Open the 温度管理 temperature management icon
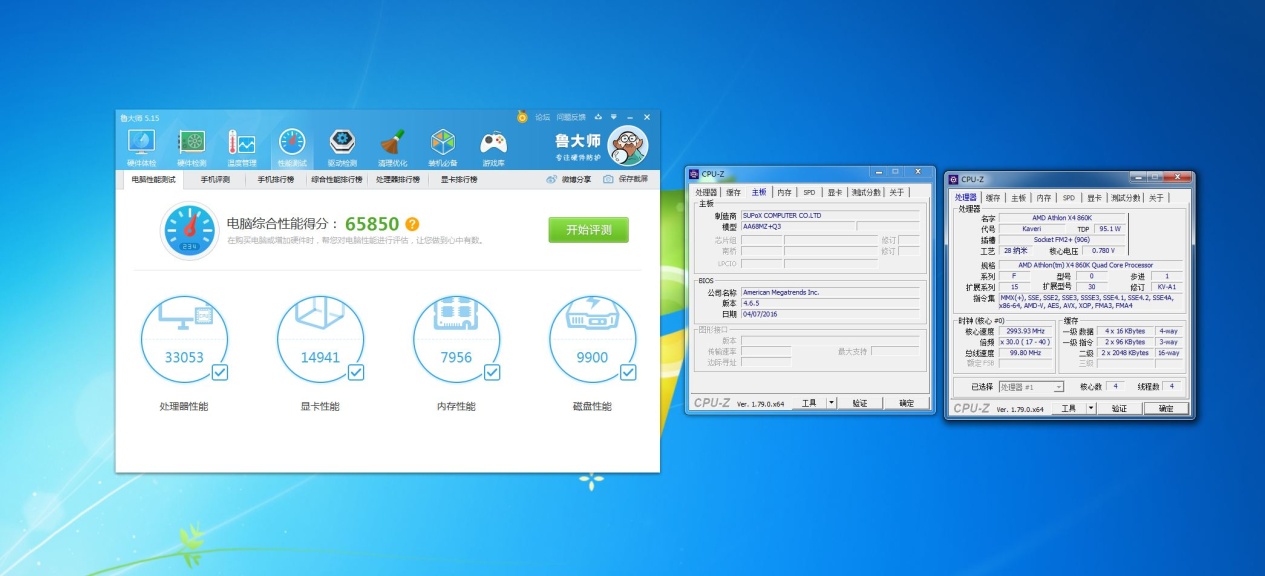 (241, 148)
